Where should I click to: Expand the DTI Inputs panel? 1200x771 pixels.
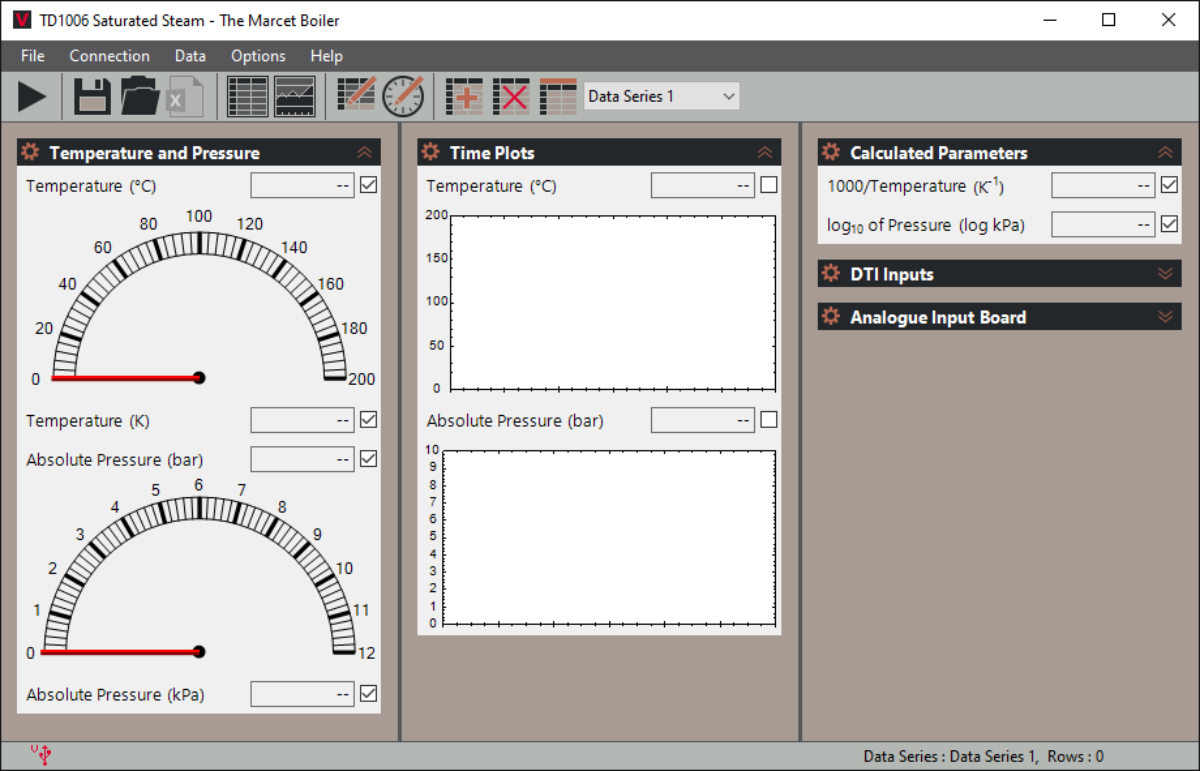click(x=1164, y=274)
